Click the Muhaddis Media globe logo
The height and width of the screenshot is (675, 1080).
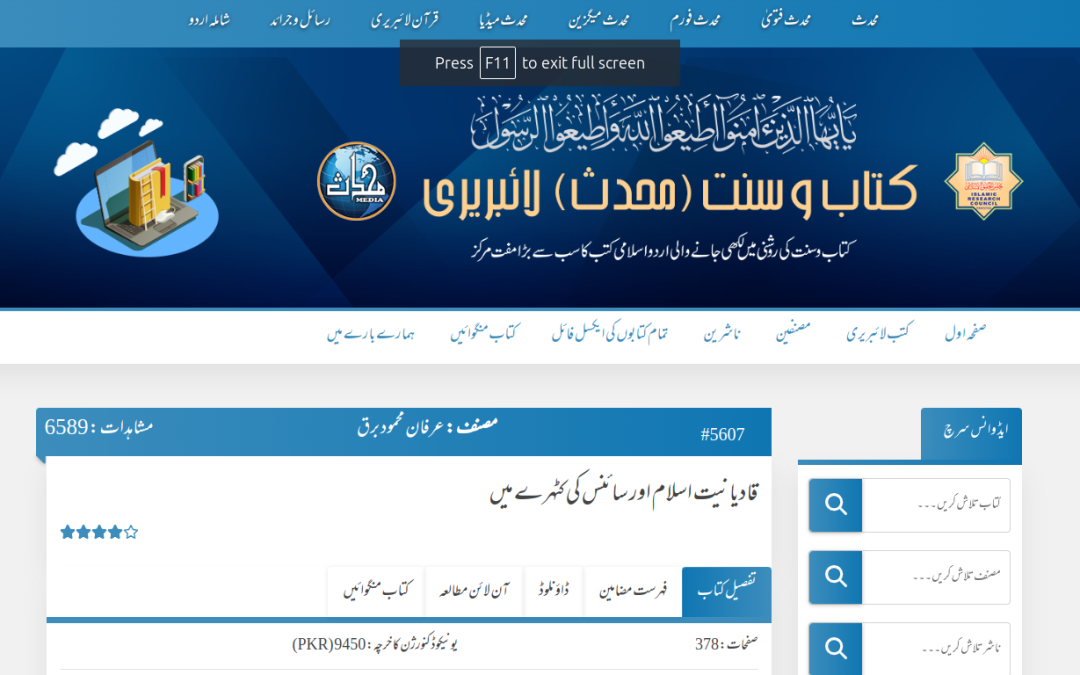coord(356,181)
